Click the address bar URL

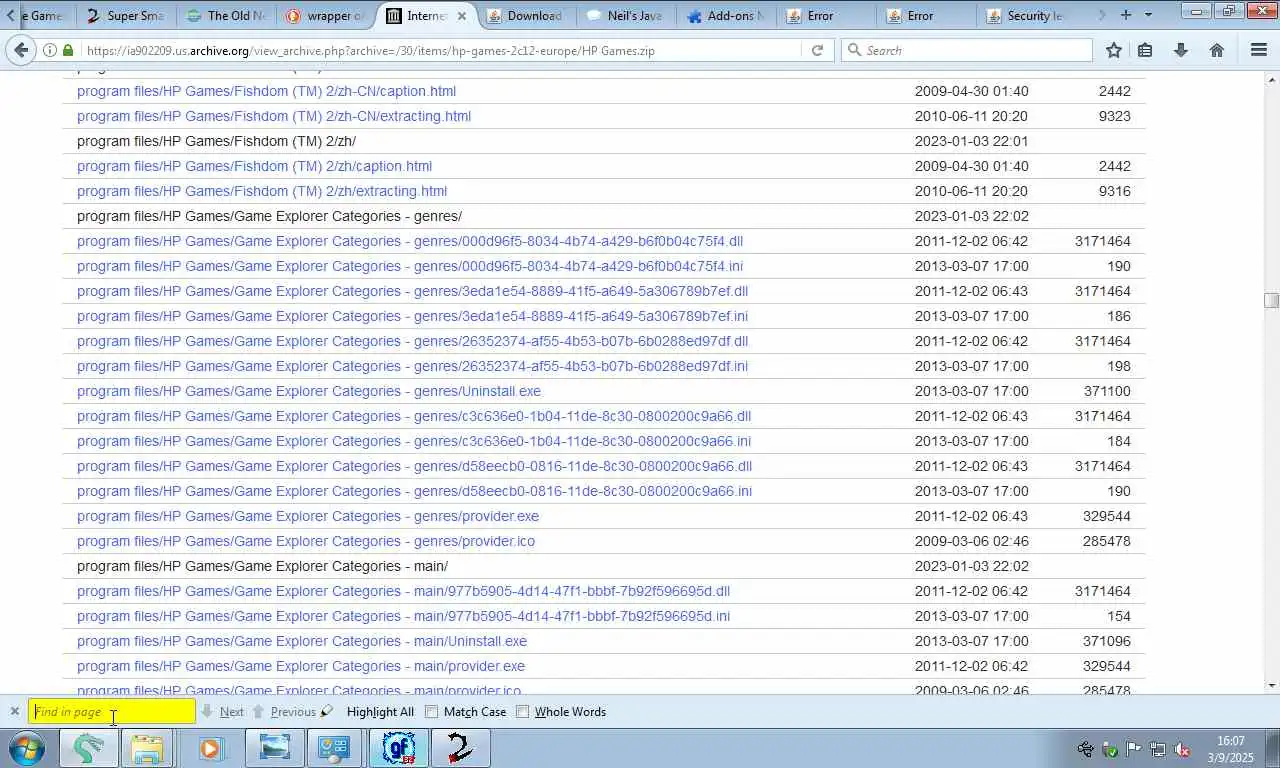(x=370, y=50)
